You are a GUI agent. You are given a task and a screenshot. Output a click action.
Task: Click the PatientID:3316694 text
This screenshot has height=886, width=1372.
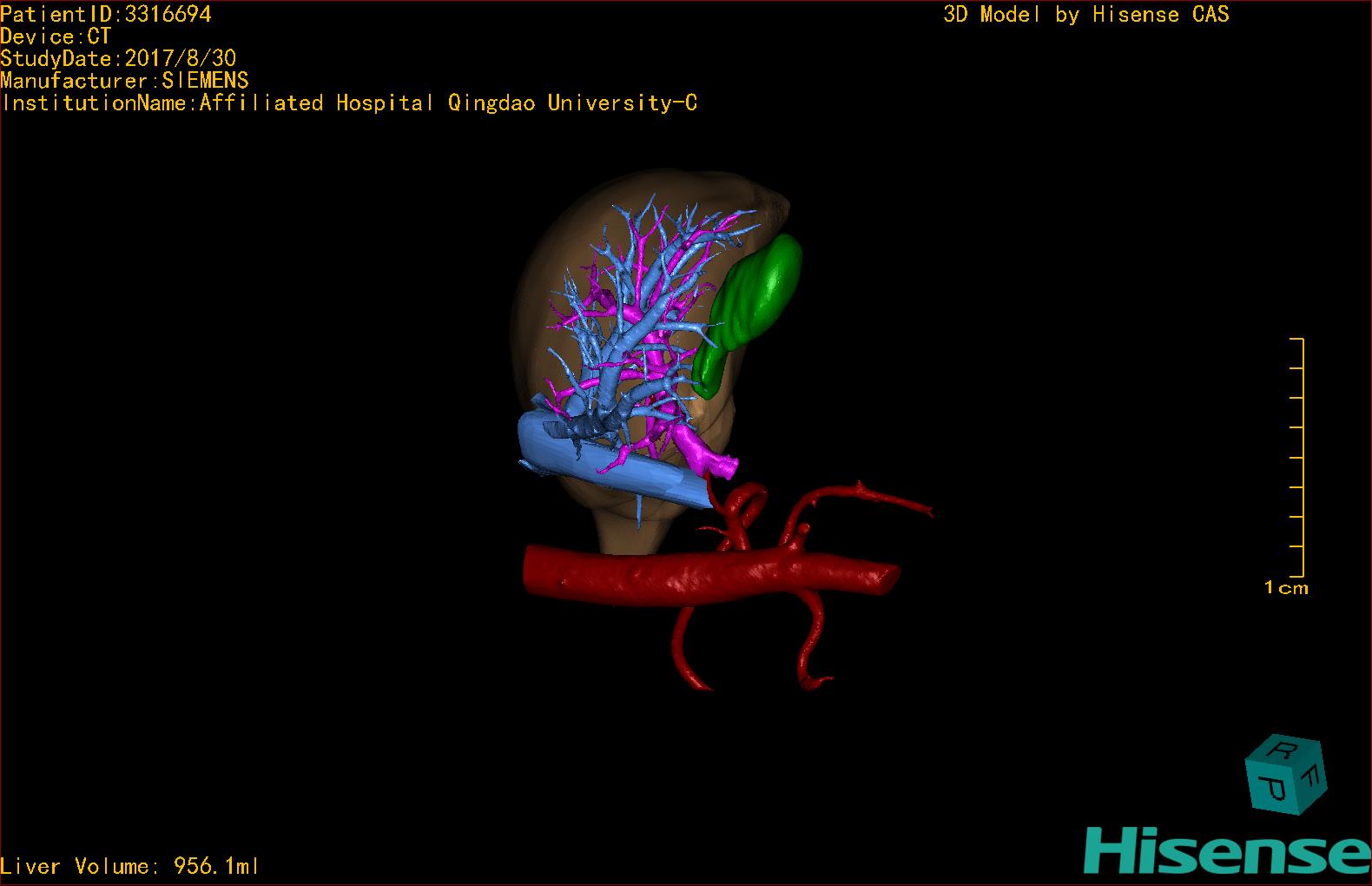click(105, 14)
